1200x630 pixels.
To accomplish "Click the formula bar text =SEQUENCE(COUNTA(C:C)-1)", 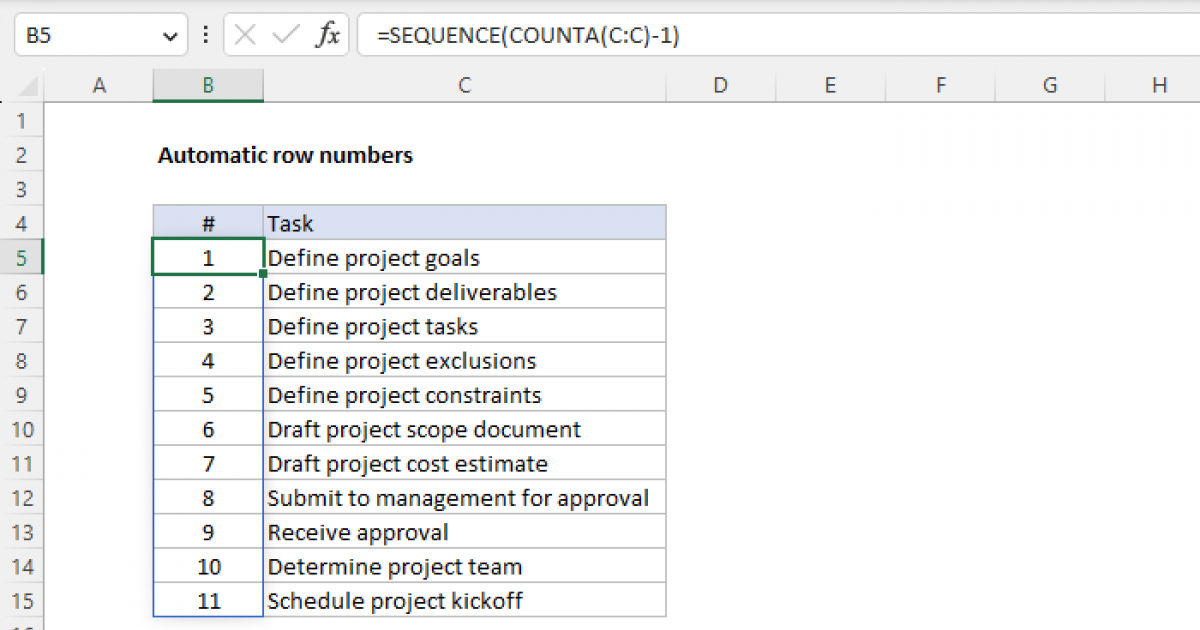I will [x=528, y=37].
